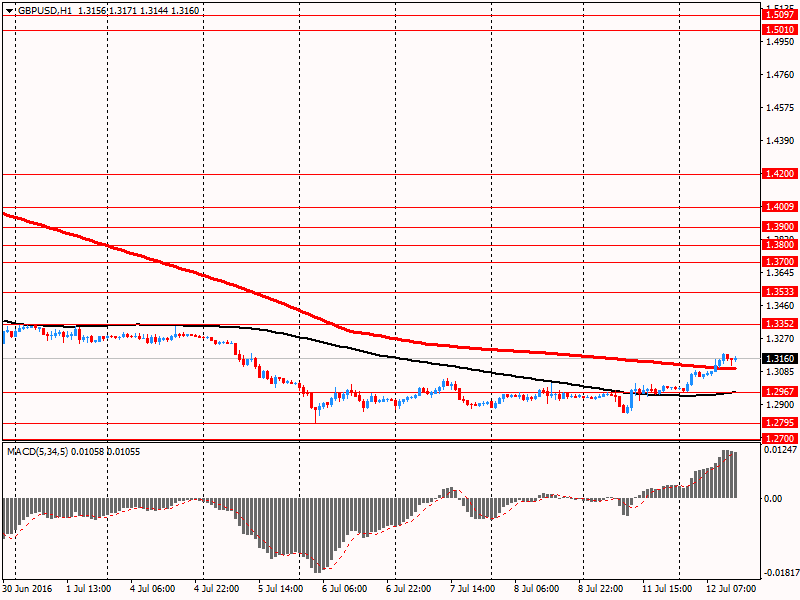Click the price axis value 1.4575

click(x=781, y=108)
